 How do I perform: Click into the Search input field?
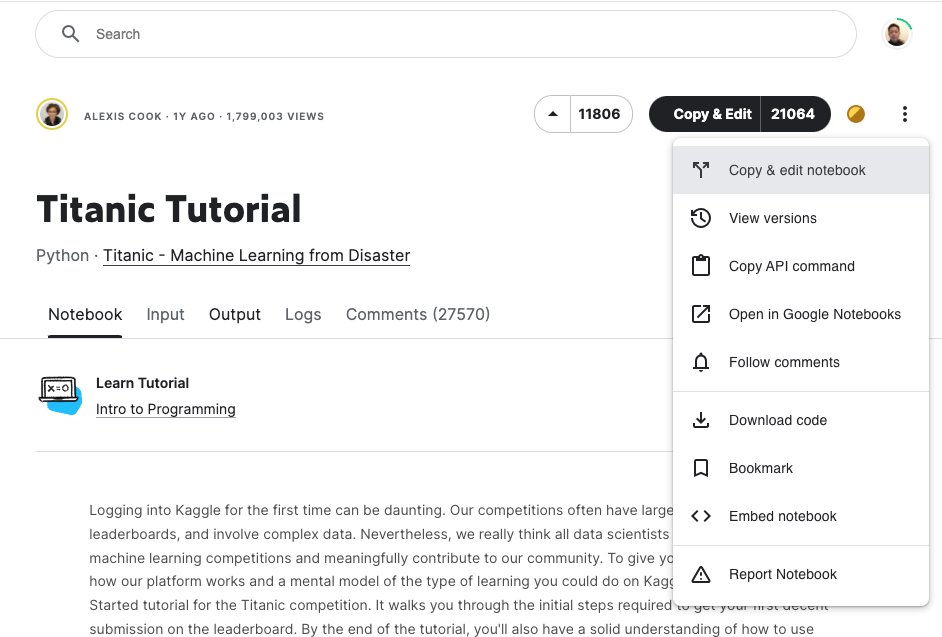pyautogui.click(x=446, y=34)
